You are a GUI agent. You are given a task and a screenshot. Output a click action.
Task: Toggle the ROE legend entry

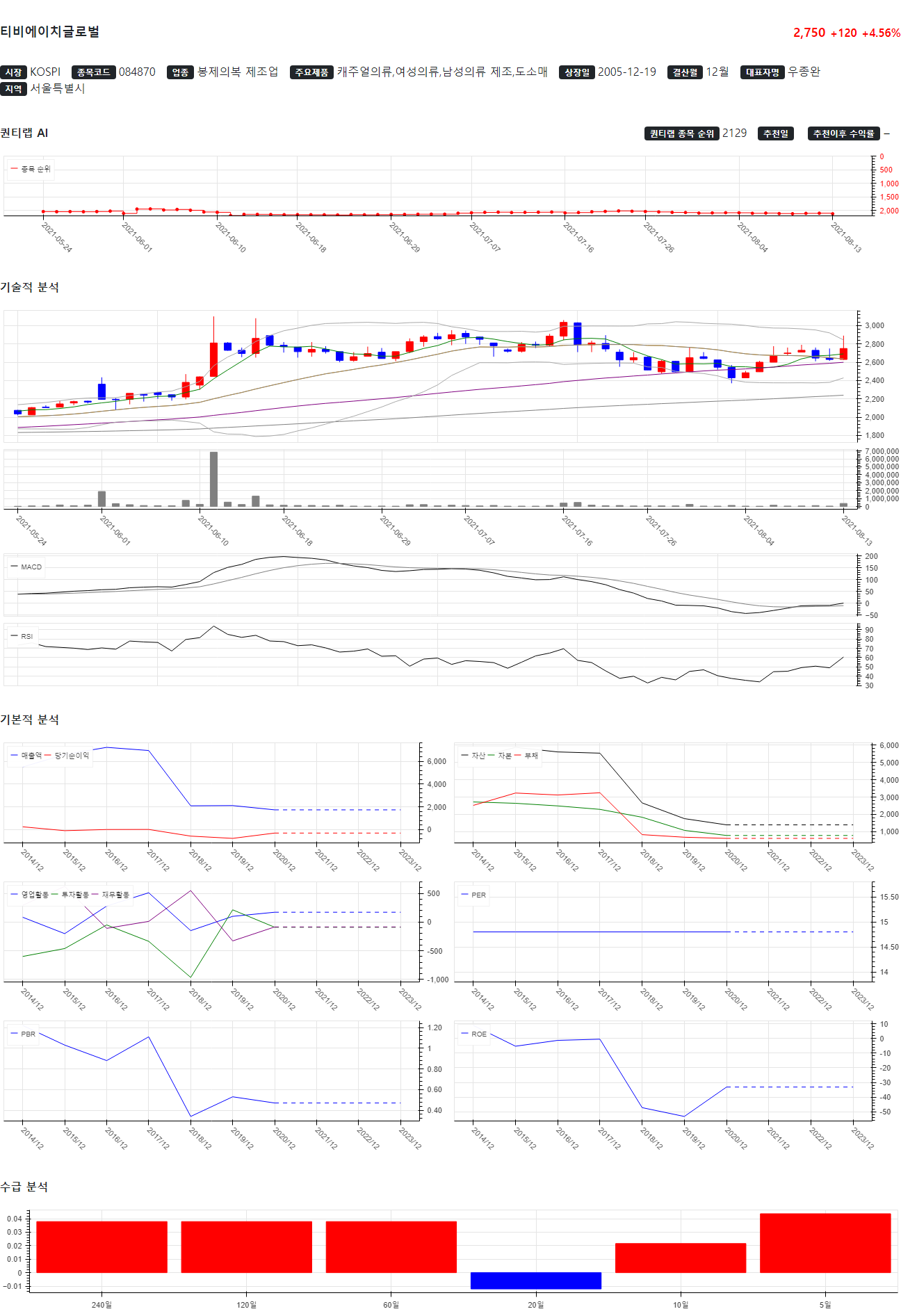474,1034
